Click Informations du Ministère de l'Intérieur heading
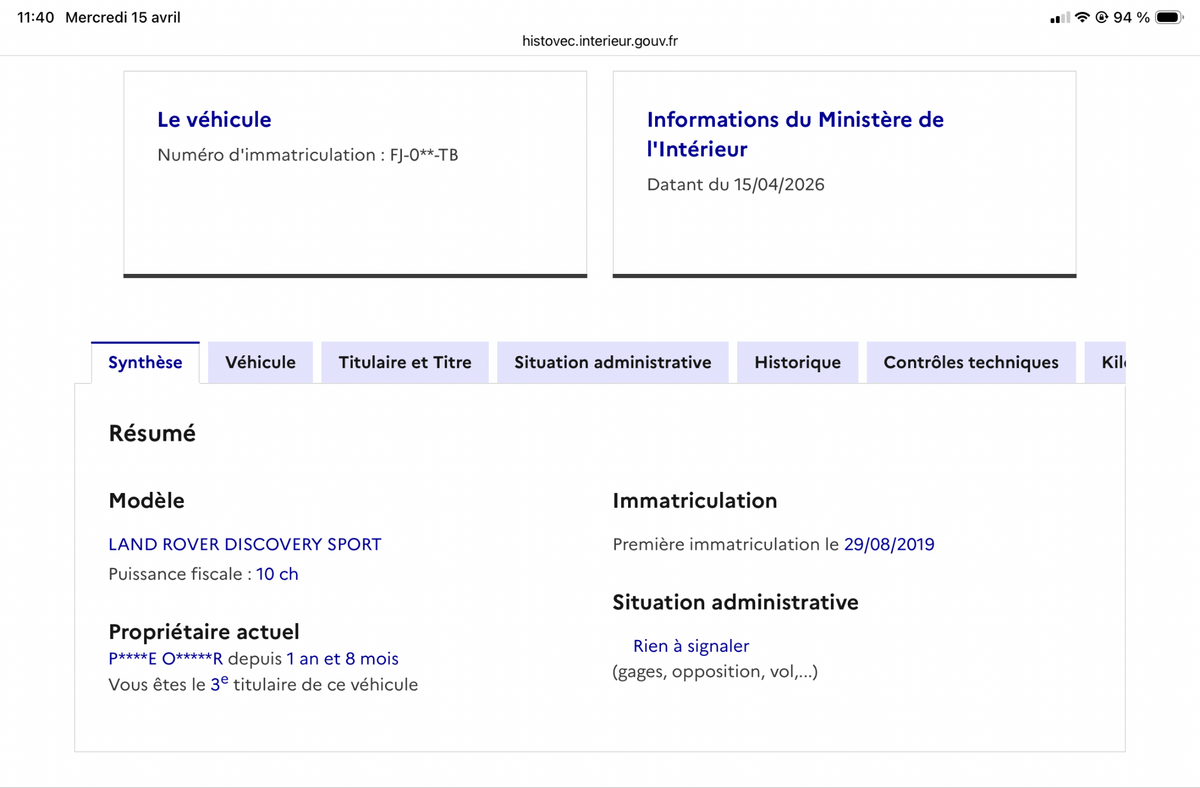Image resolution: width=1200 pixels, height=788 pixels. tap(795, 134)
